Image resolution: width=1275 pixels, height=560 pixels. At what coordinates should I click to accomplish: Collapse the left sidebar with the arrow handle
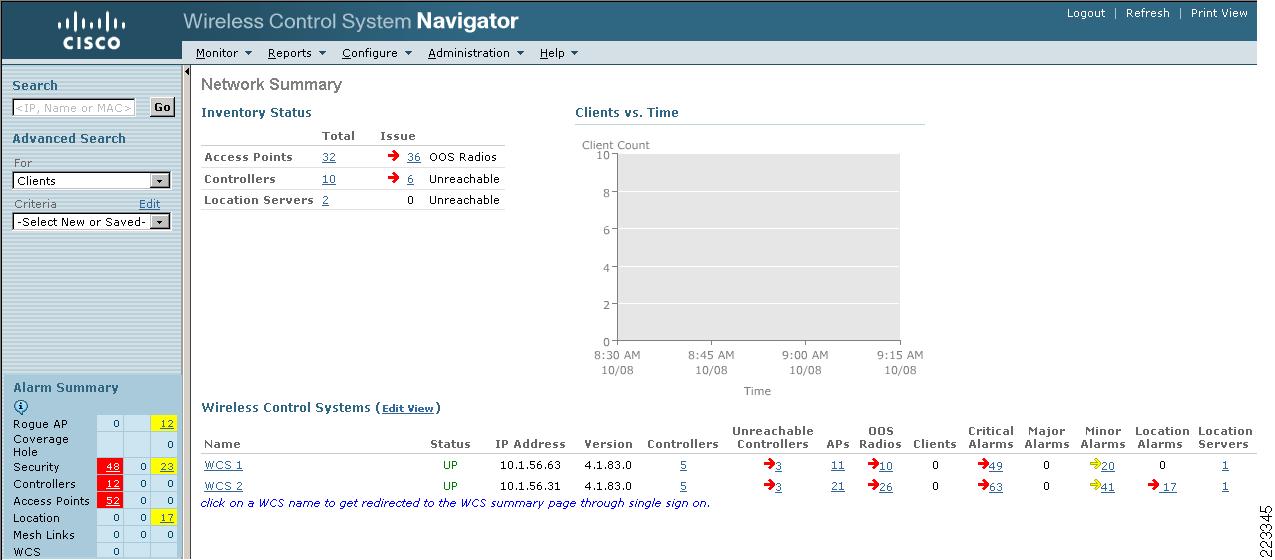tap(187, 72)
